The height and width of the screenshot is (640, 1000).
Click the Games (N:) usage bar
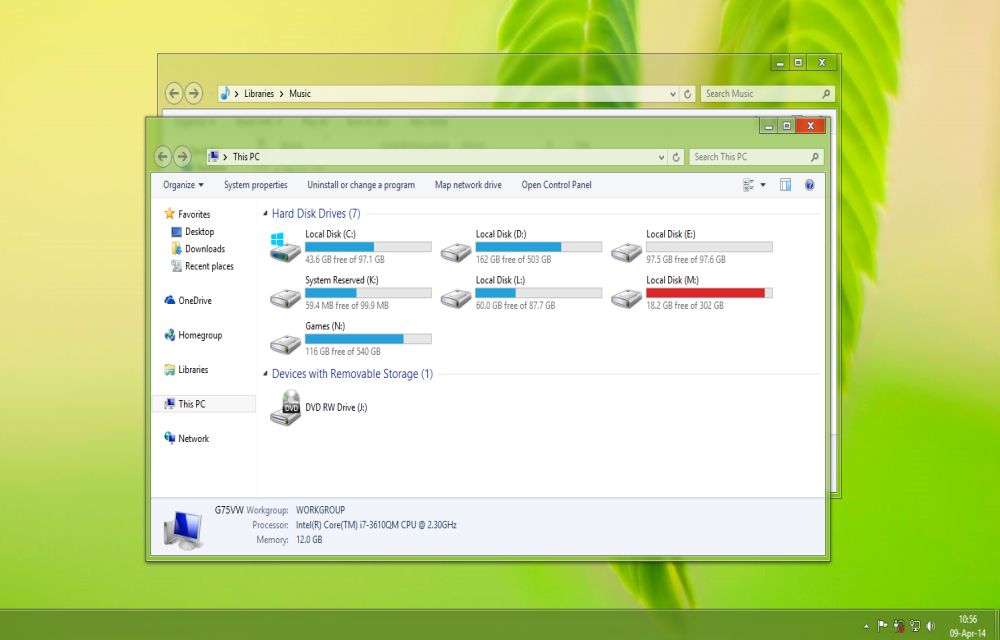(x=368, y=338)
